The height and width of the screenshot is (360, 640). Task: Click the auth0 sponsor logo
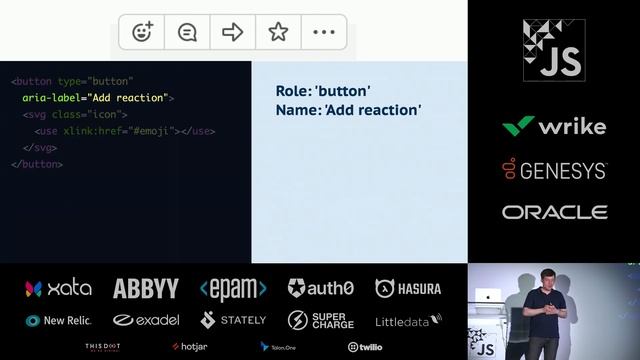pos(320,288)
